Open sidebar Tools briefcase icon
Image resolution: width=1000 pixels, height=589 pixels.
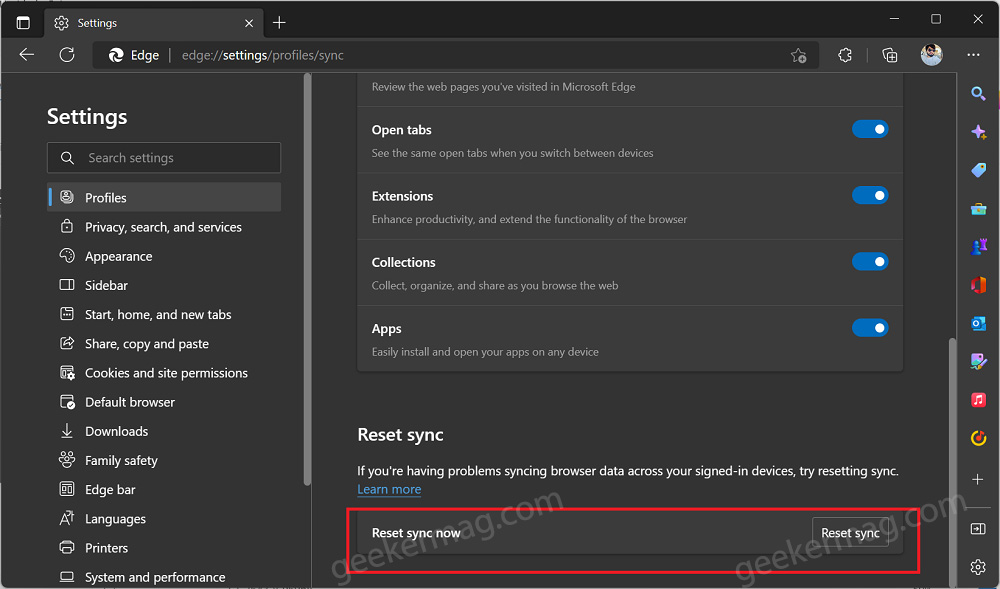pyautogui.click(x=978, y=208)
